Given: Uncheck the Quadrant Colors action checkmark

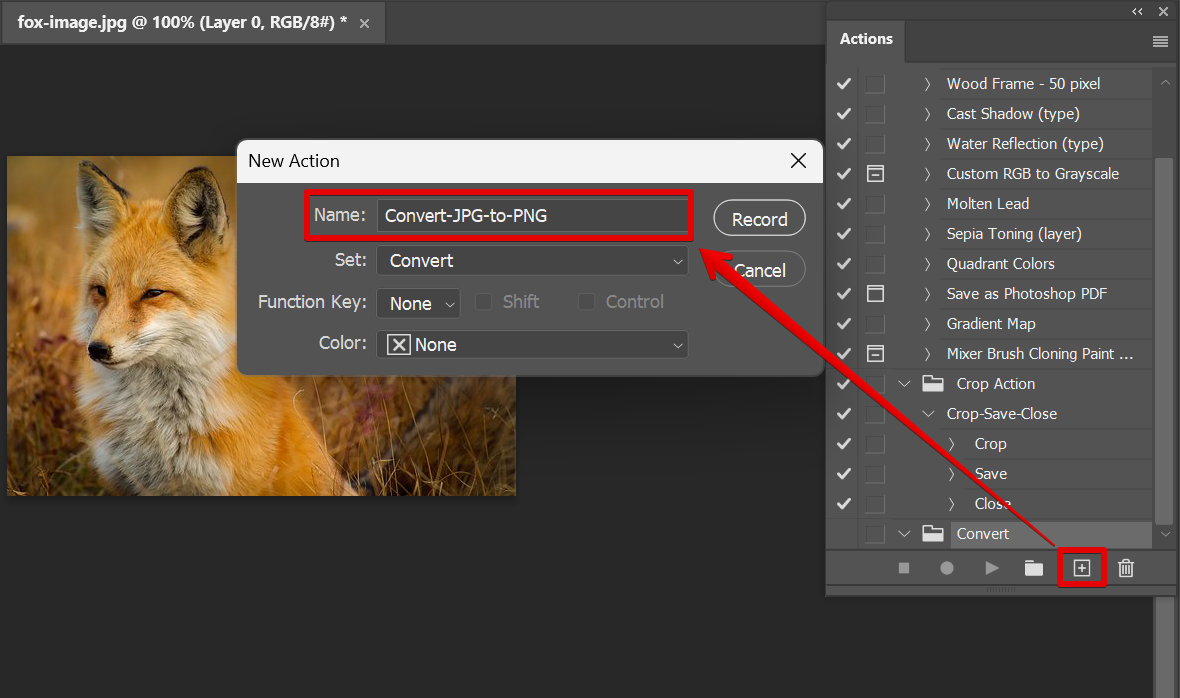Looking at the screenshot, I should 844,264.
